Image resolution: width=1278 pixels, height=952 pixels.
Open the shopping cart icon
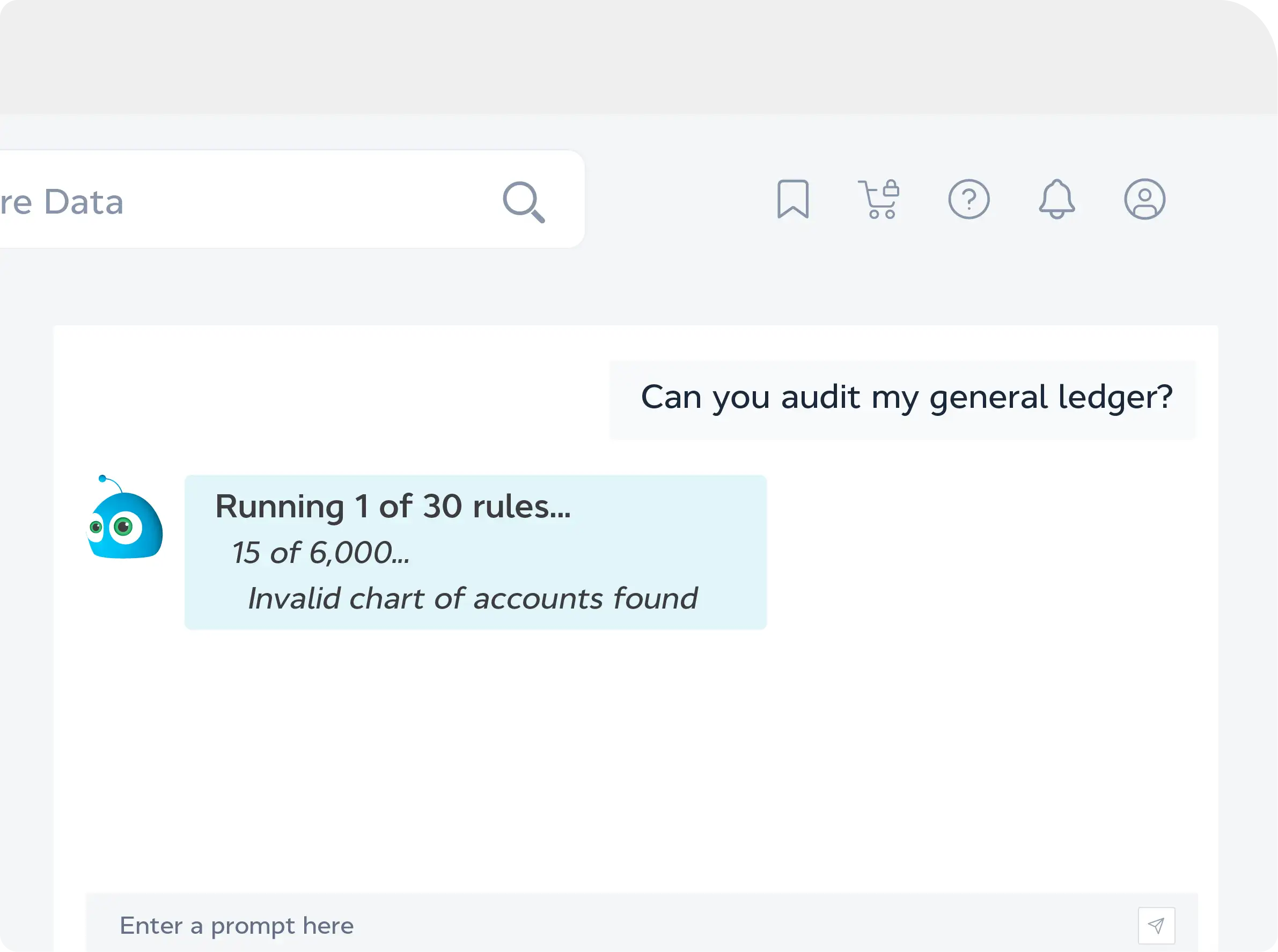(x=877, y=200)
